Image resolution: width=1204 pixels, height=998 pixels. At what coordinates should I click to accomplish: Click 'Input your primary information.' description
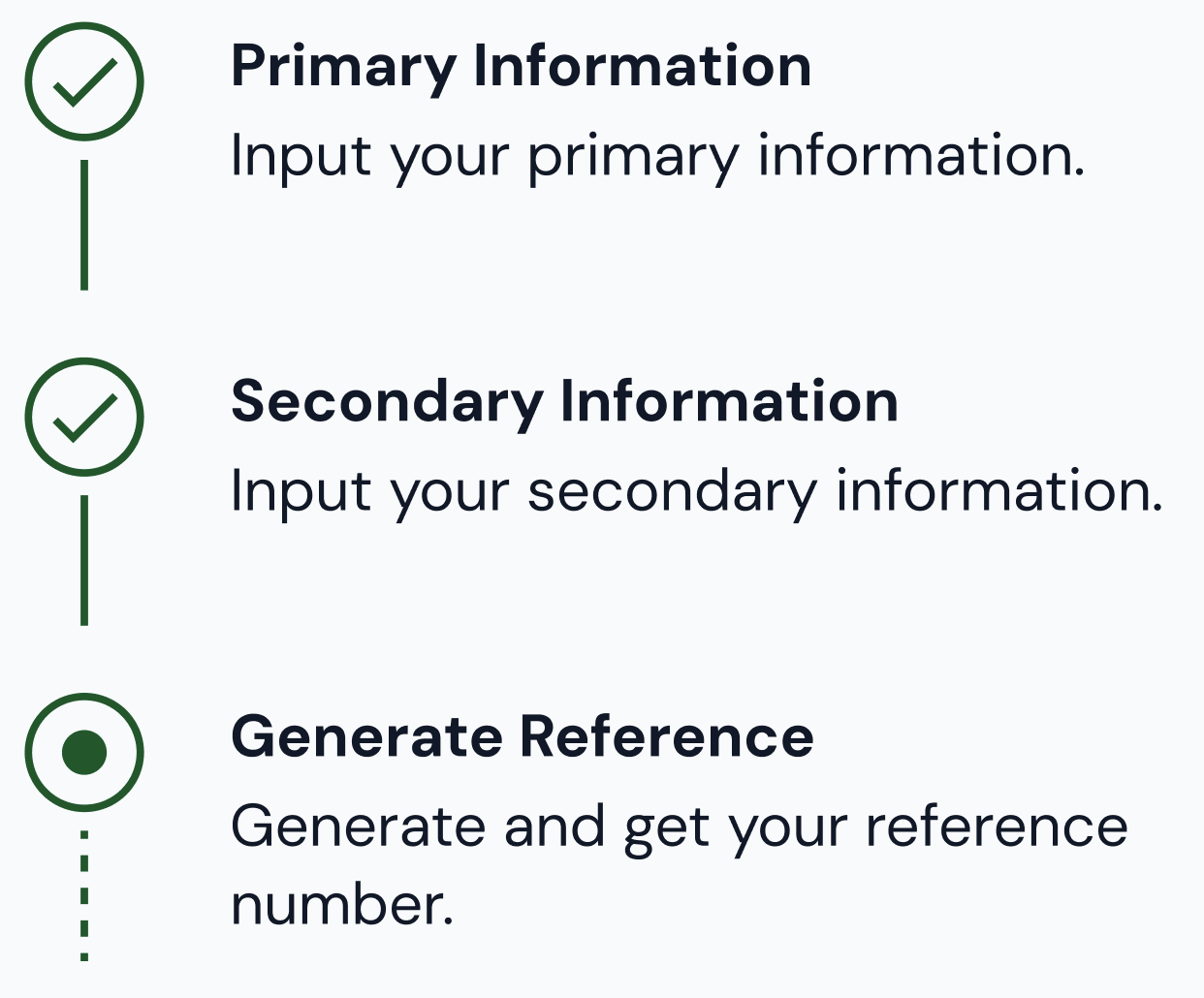click(657, 157)
